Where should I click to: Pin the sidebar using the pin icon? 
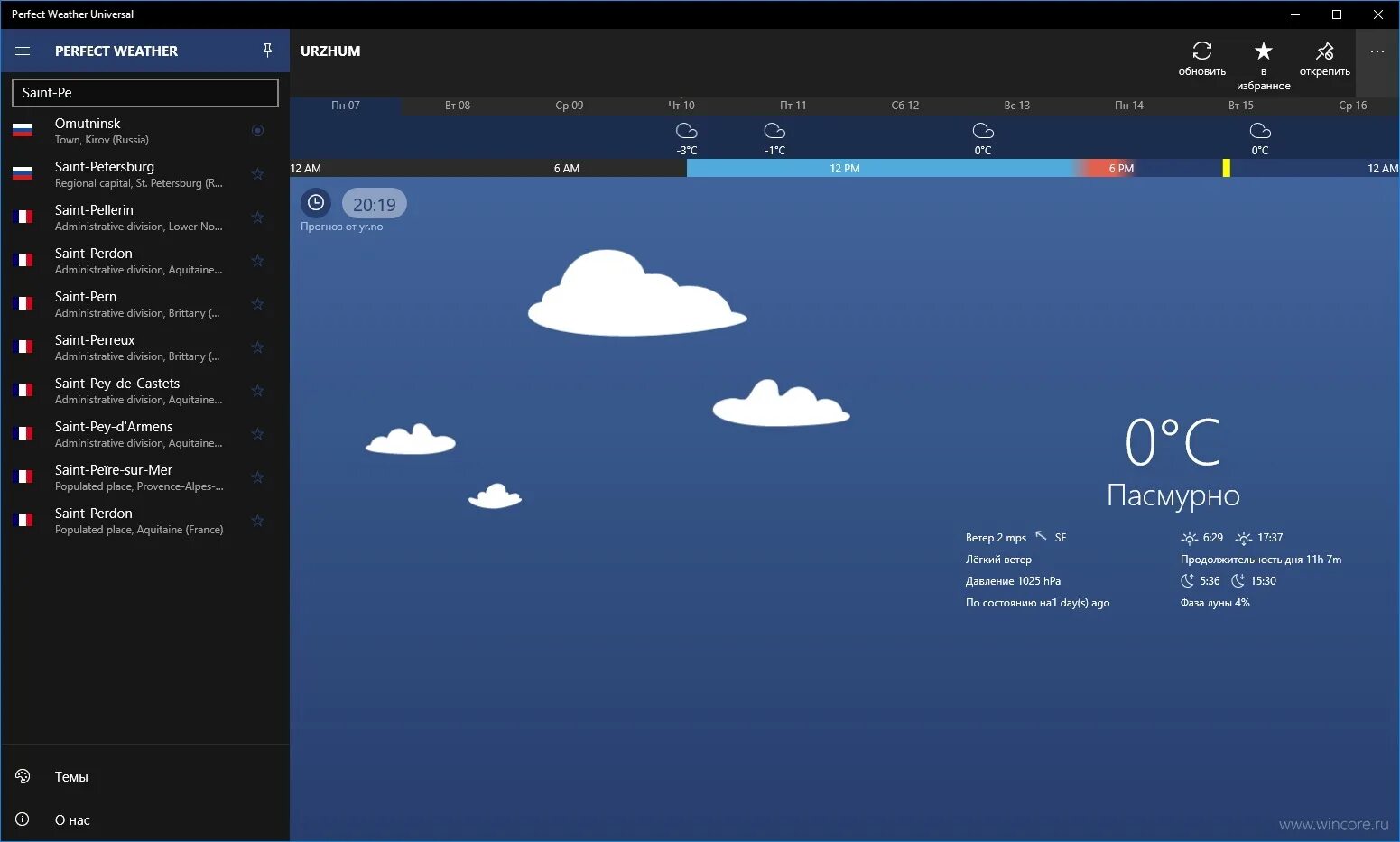(x=267, y=51)
